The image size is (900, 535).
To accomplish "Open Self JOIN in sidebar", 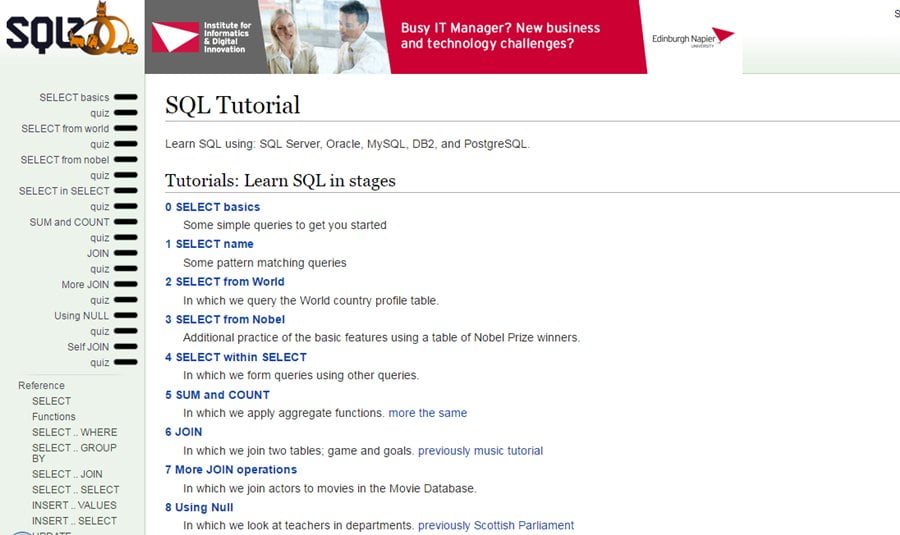I will point(88,347).
